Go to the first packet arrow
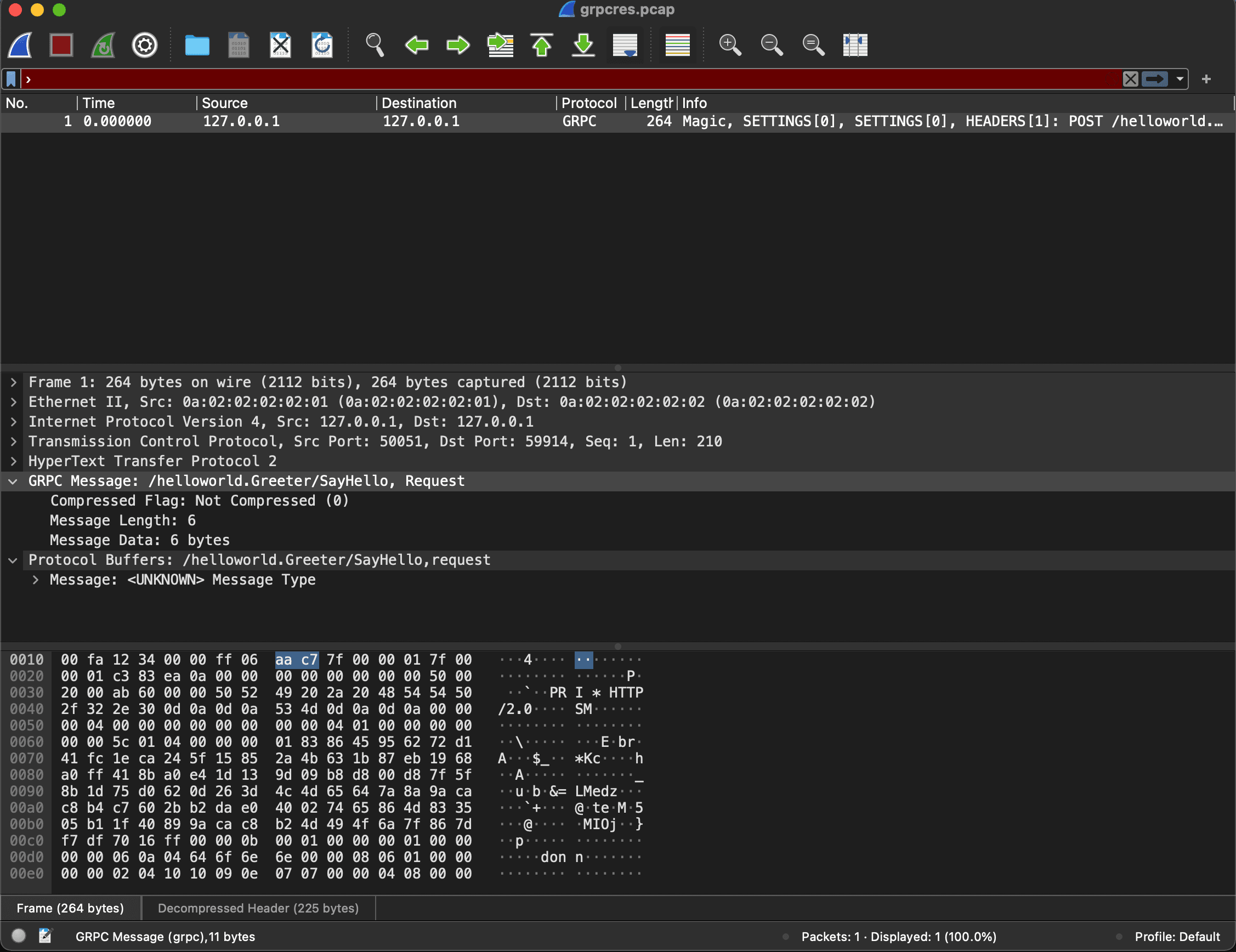The height and width of the screenshot is (952, 1236). [x=542, y=45]
